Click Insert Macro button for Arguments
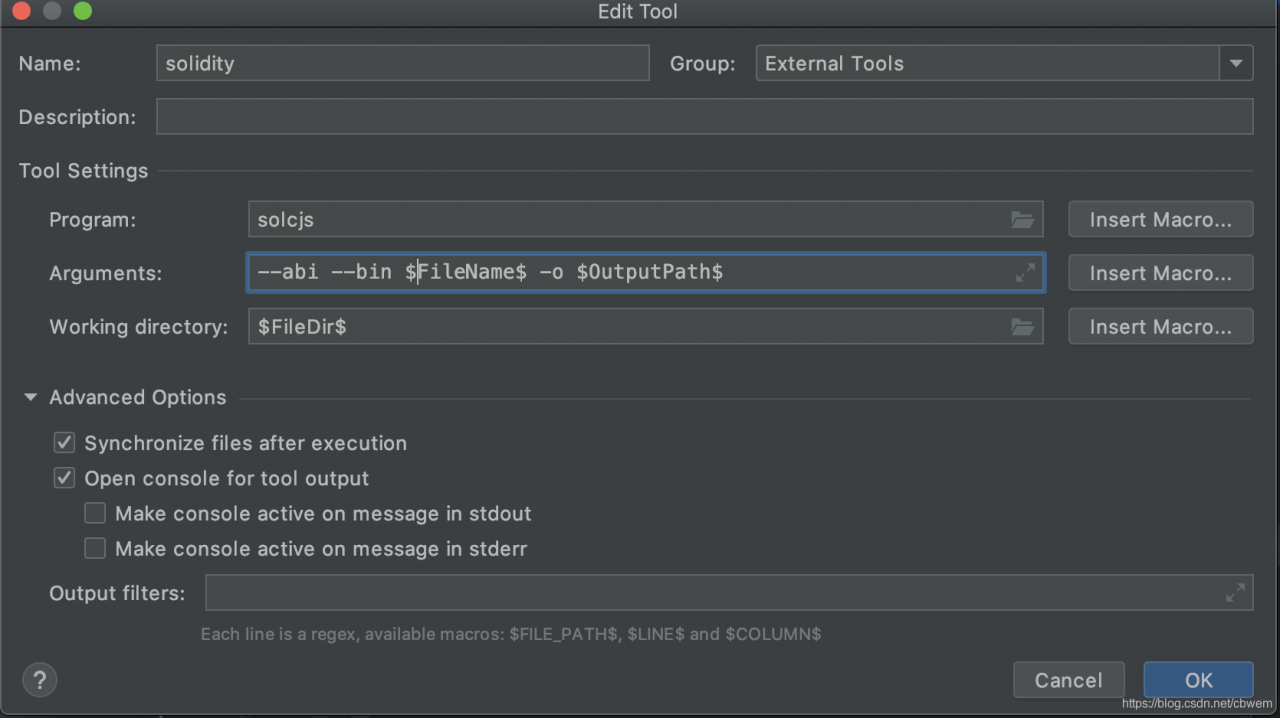 pyautogui.click(x=1160, y=273)
